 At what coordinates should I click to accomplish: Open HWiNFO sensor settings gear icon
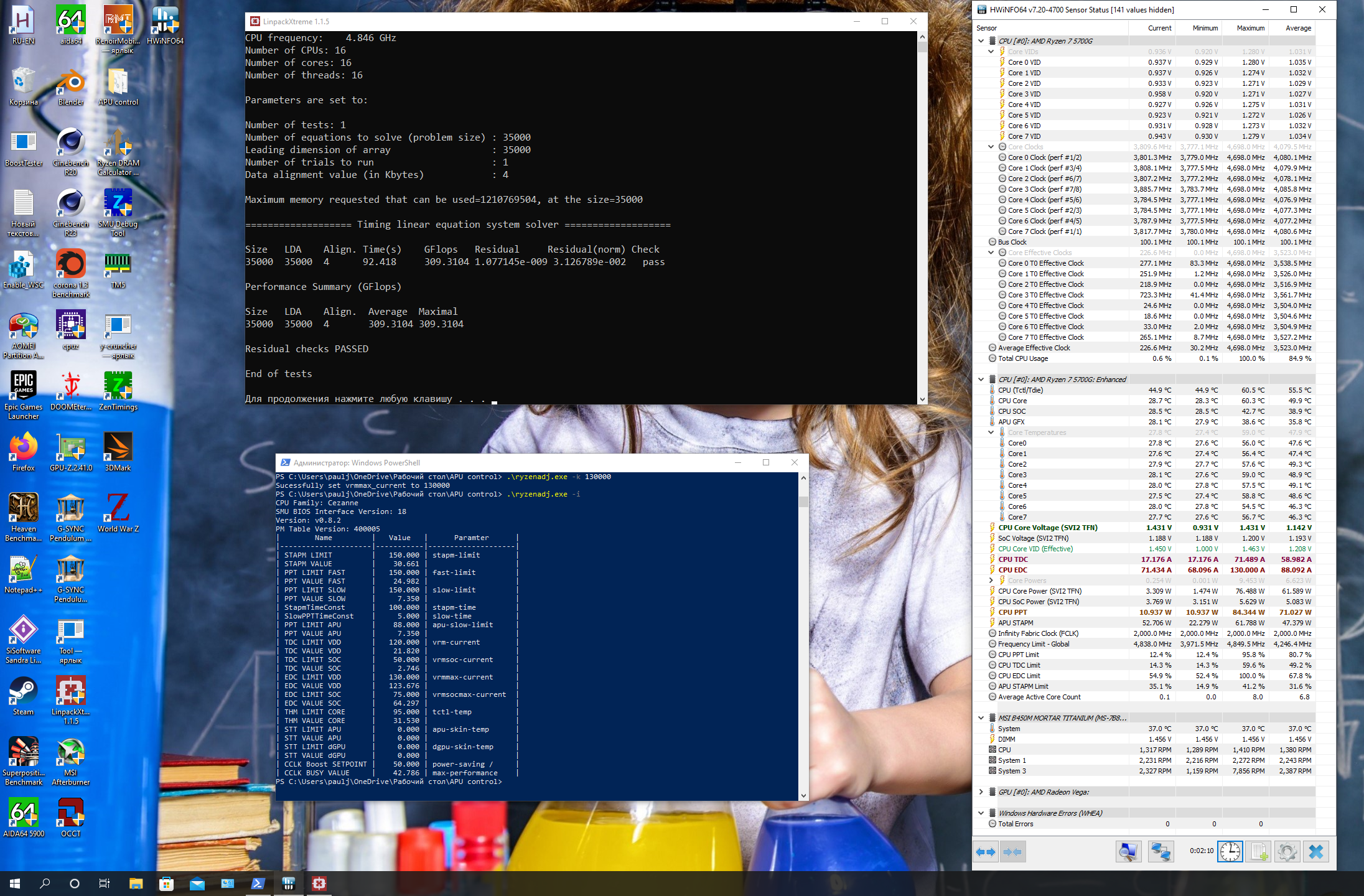1287,852
